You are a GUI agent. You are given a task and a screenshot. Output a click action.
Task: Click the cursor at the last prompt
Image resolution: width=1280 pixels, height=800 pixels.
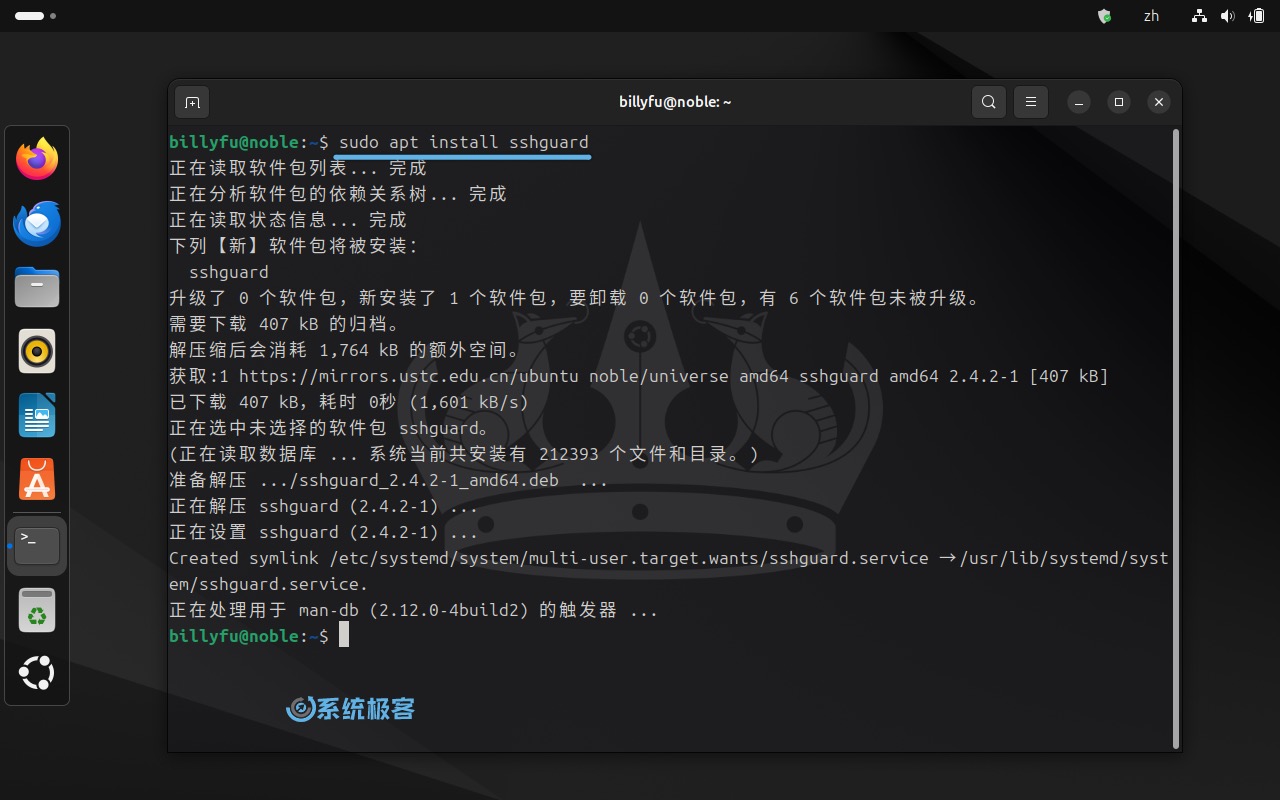click(344, 635)
